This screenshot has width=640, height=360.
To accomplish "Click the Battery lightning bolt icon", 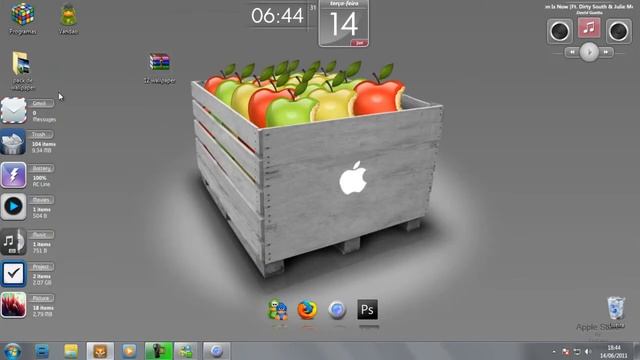I will point(13,175).
